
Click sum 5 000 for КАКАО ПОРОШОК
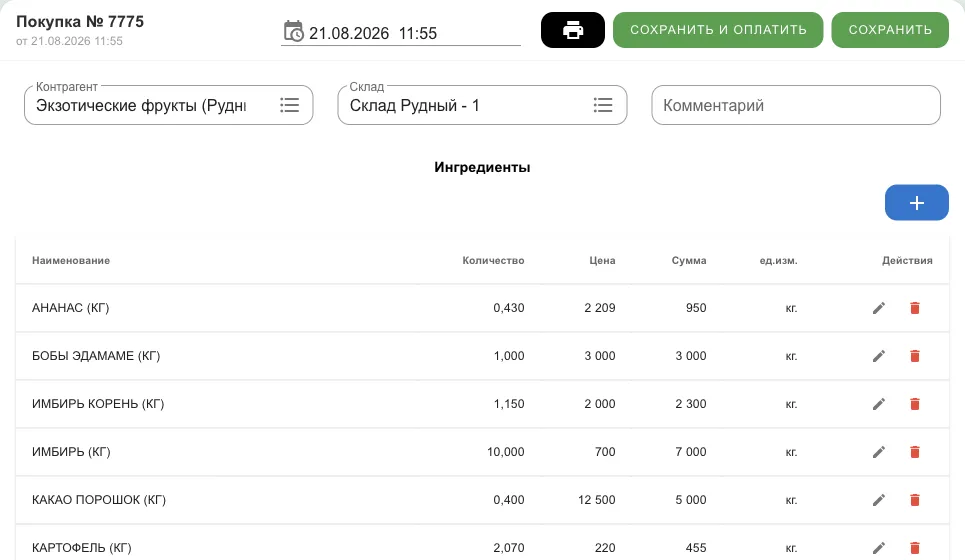691,500
